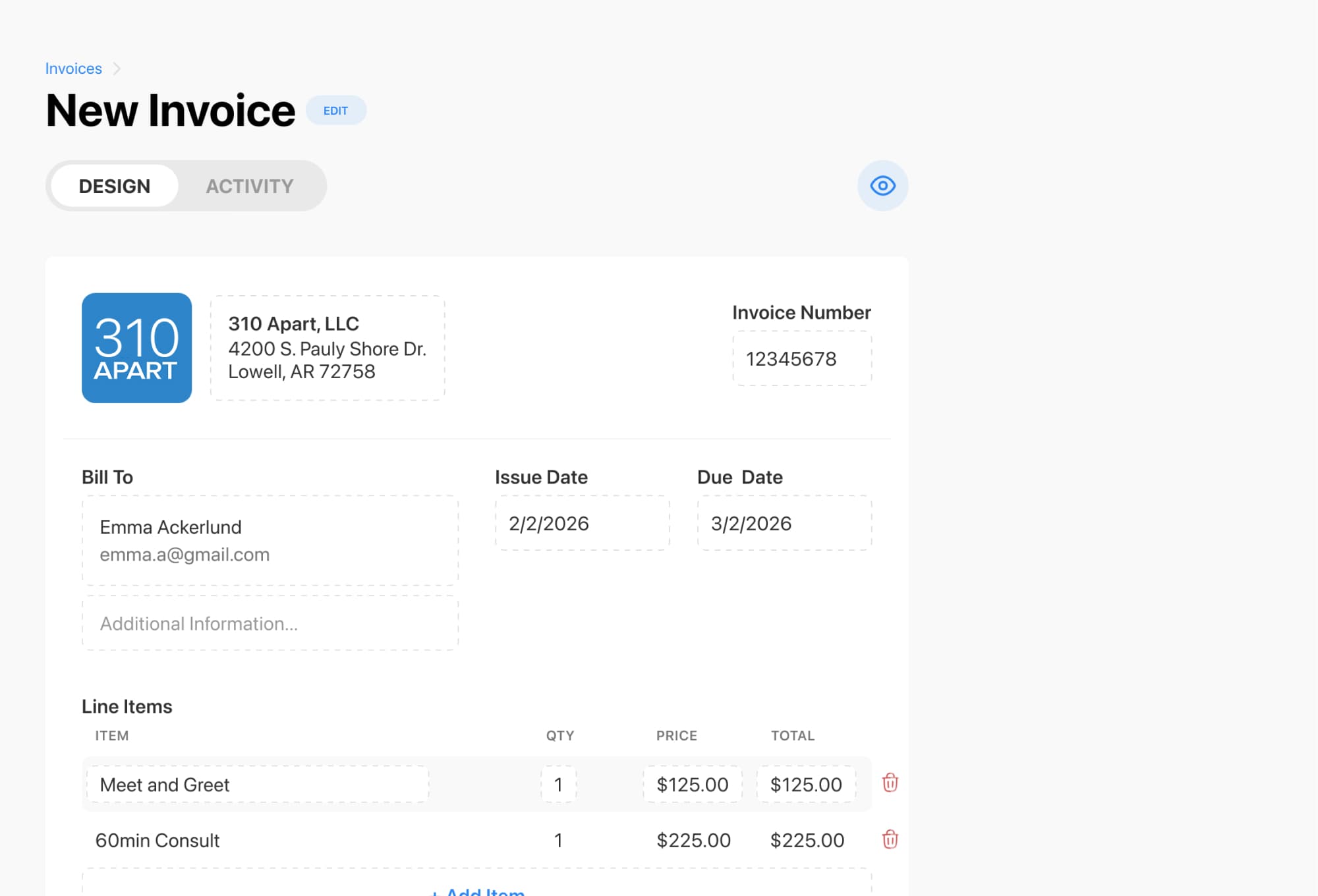Image resolution: width=1318 pixels, height=896 pixels.
Task: Edit the Meet and Greet item name
Action: [x=257, y=784]
